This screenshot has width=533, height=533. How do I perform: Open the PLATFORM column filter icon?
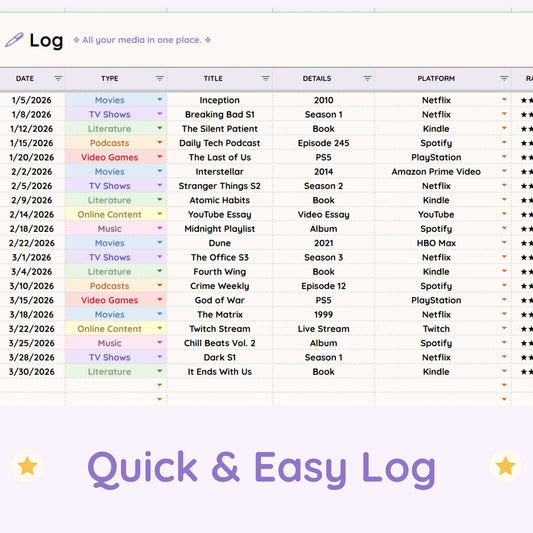click(x=504, y=79)
